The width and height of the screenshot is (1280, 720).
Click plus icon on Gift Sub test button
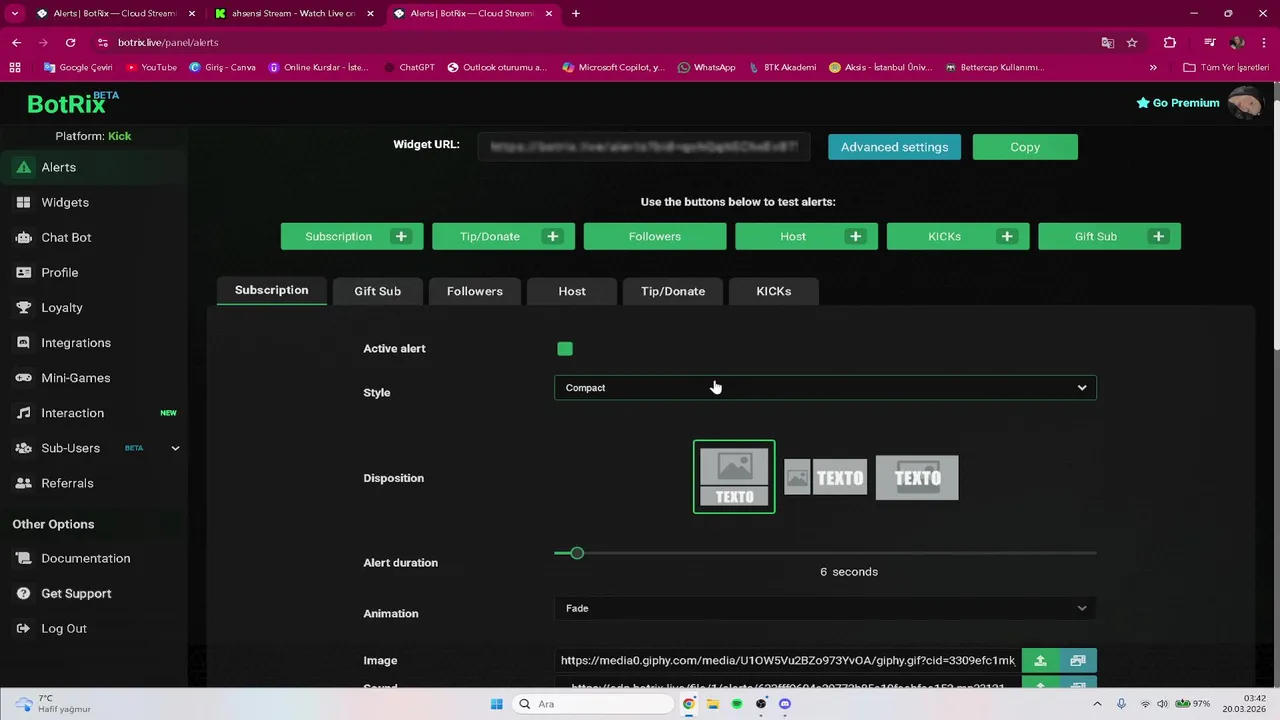tap(1158, 236)
